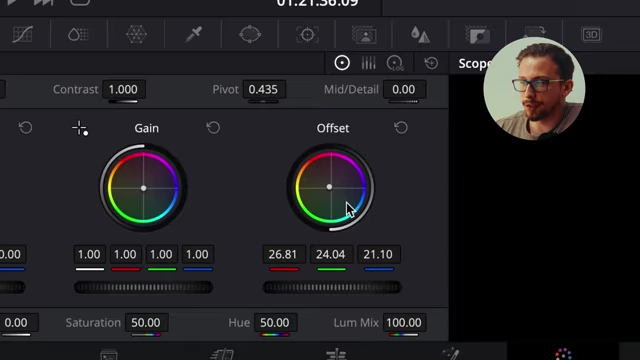640x360 pixels.
Task: Switch to Primaries color wheels mode
Action: [x=342, y=63]
